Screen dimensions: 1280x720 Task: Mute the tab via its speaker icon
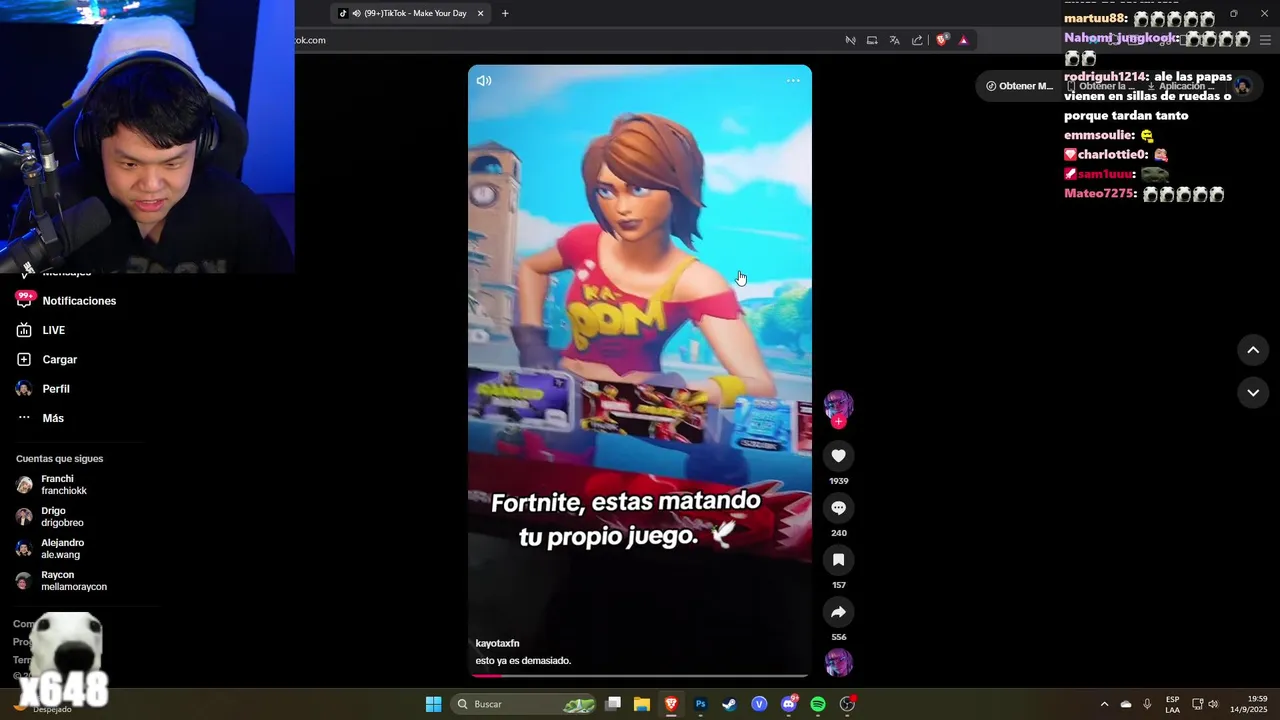(357, 13)
